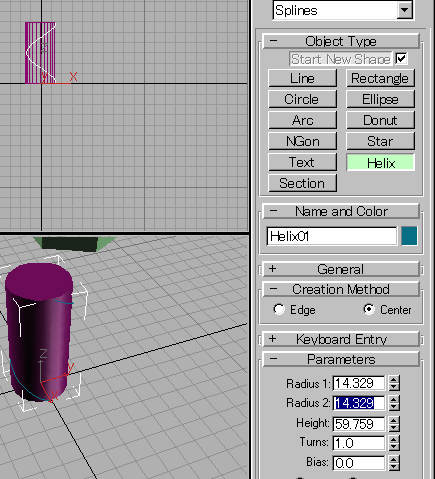Screen dimensions: 435x479
Task: Open the teal object color swatch
Action: point(409,236)
